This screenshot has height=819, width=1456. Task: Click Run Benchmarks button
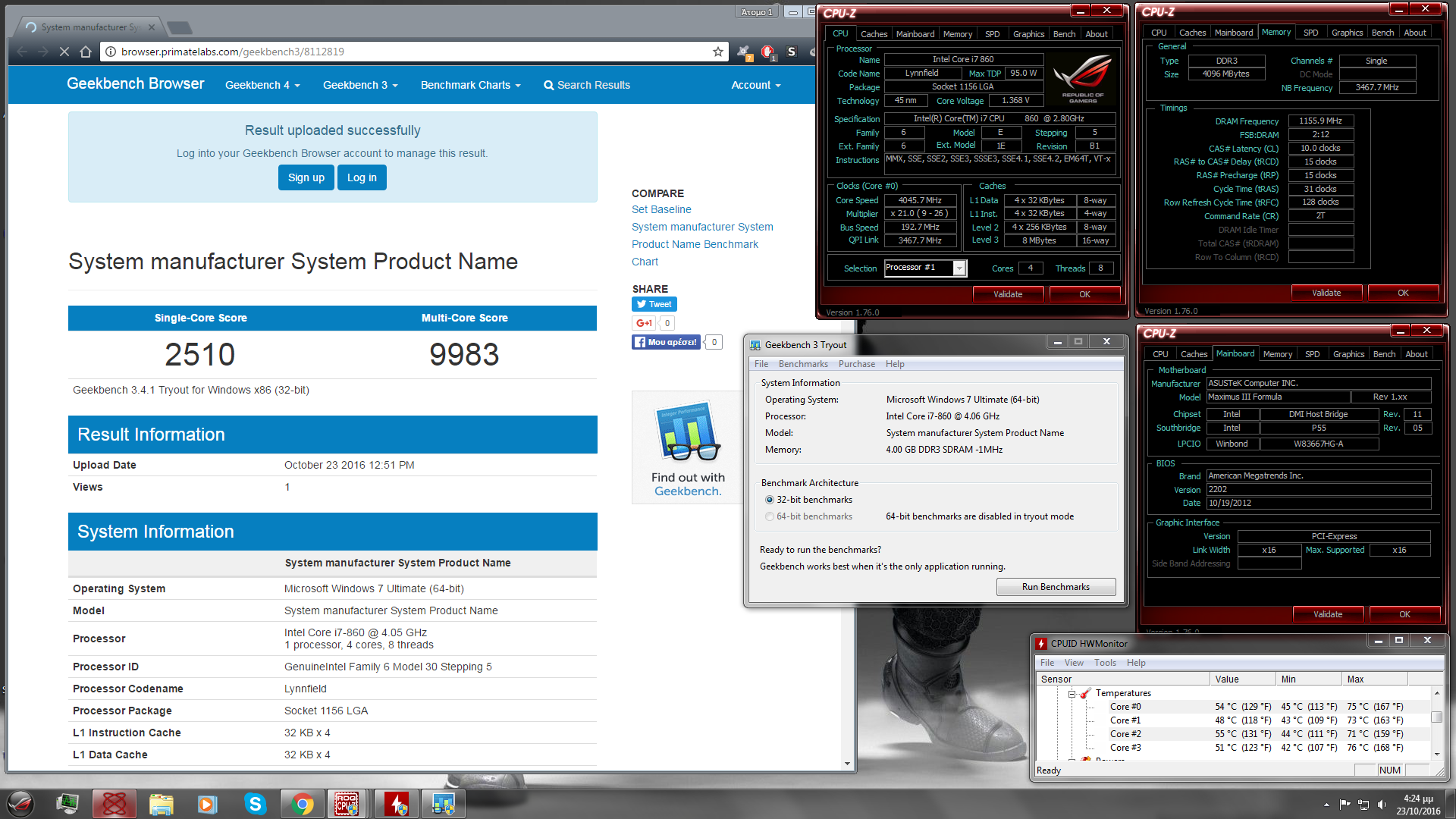tap(1056, 587)
